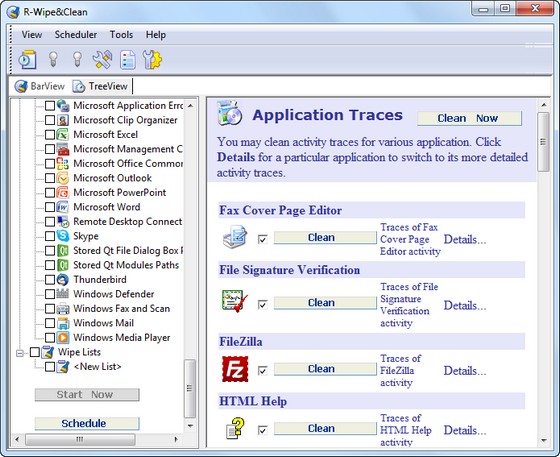The image size is (560, 457).
Task: Uncheck the Fax Cover Page Editor checkbox
Action: click(x=262, y=239)
